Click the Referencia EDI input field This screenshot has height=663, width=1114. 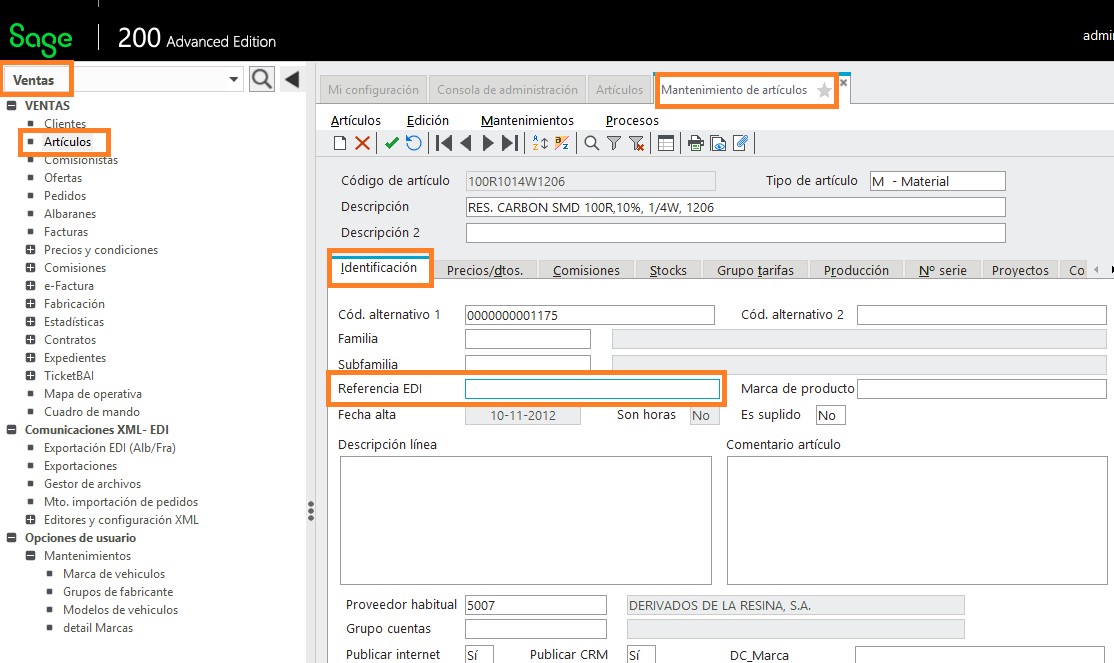(593, 389)
